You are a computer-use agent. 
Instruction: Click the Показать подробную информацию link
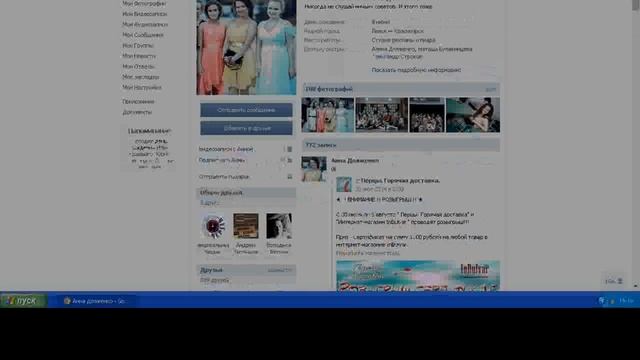coord(416,70)
